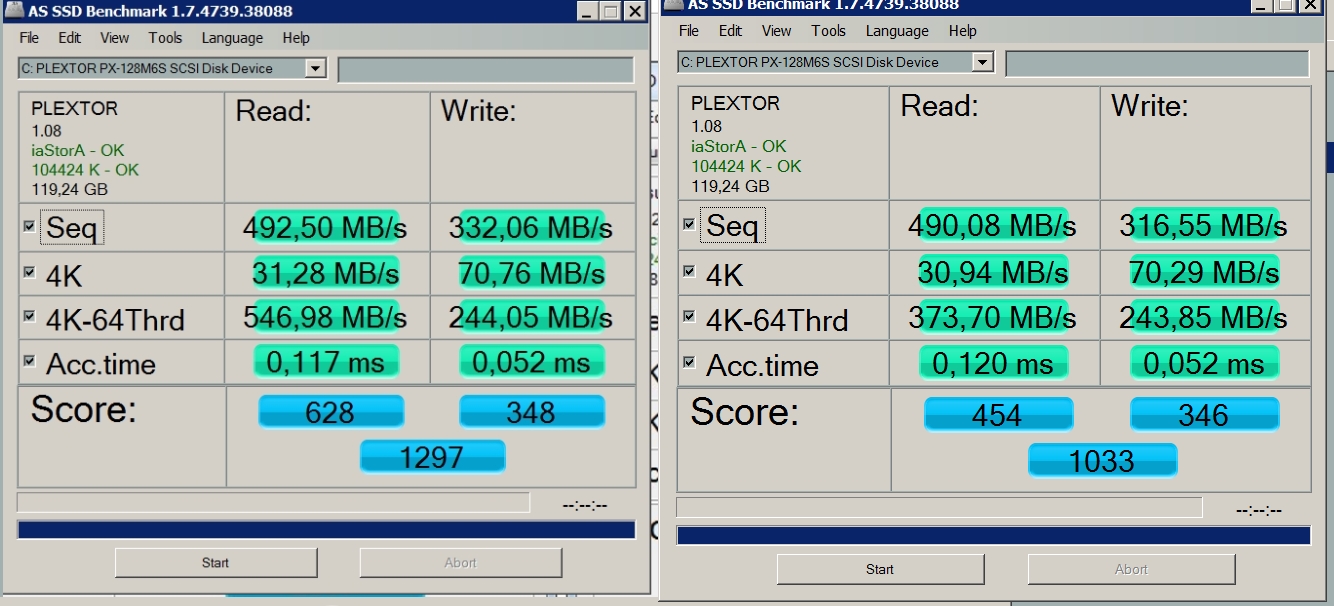
Task: Expand drive selector dropdown in right window
Action: (982, 62)
